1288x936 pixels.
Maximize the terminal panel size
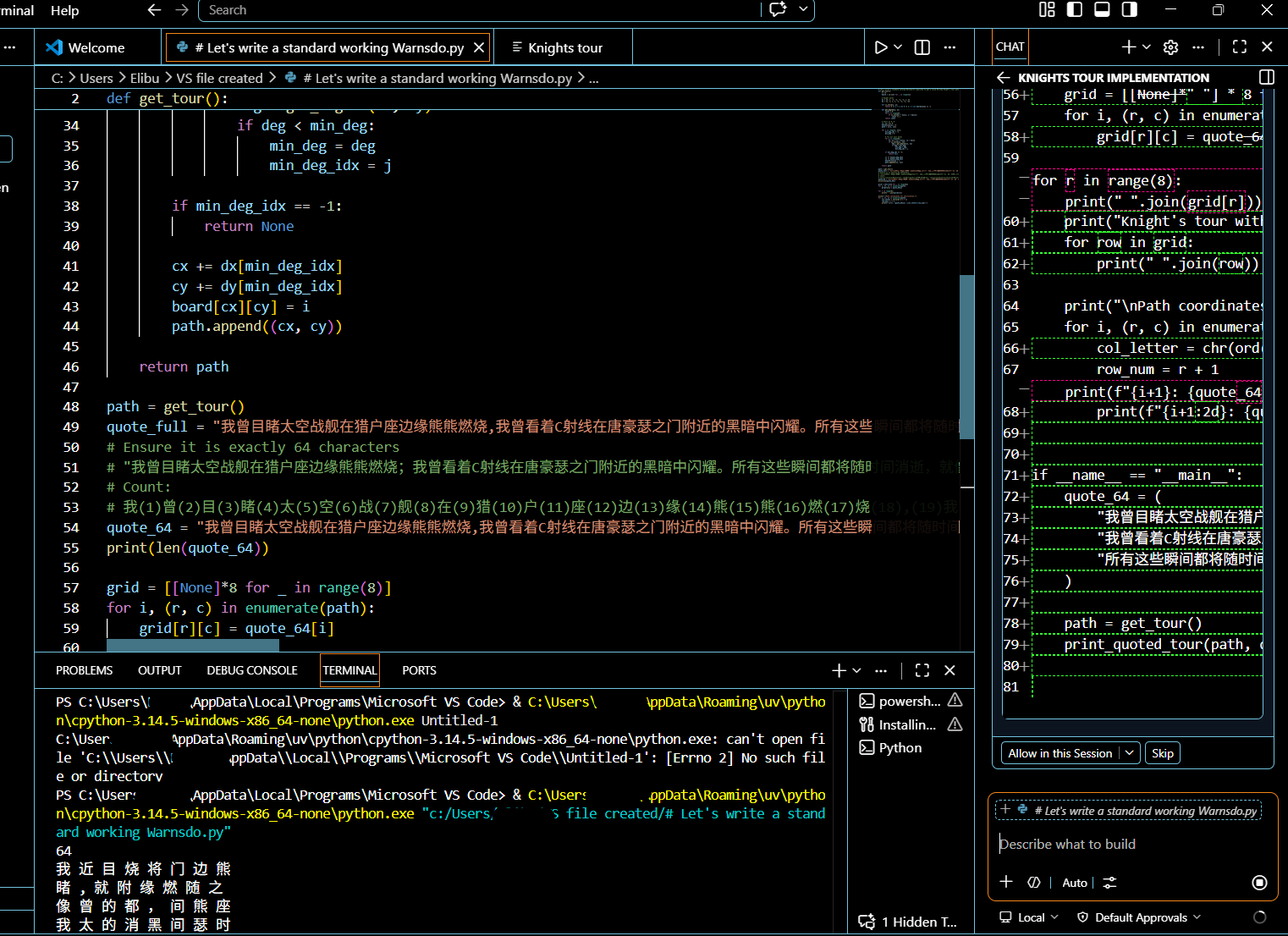(x=922, y=670)
